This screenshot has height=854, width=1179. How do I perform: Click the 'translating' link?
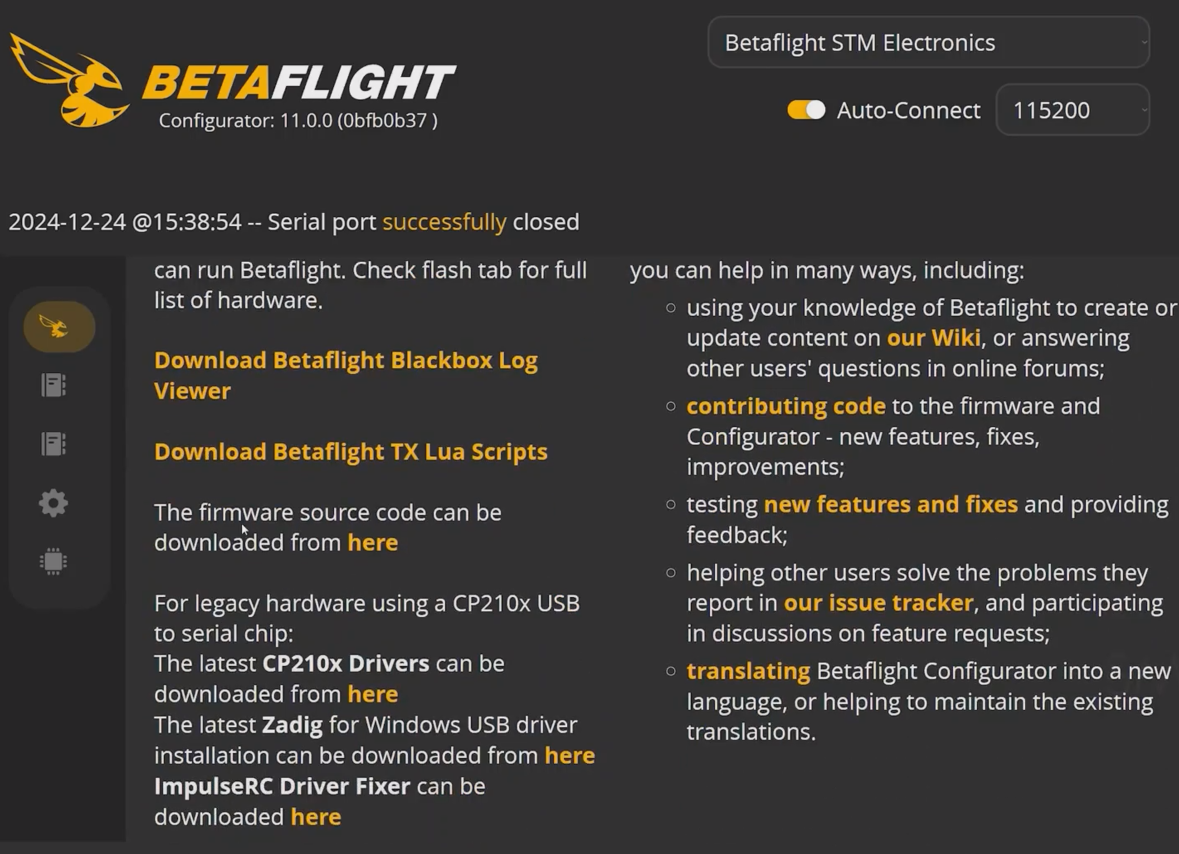click(747, 671)
